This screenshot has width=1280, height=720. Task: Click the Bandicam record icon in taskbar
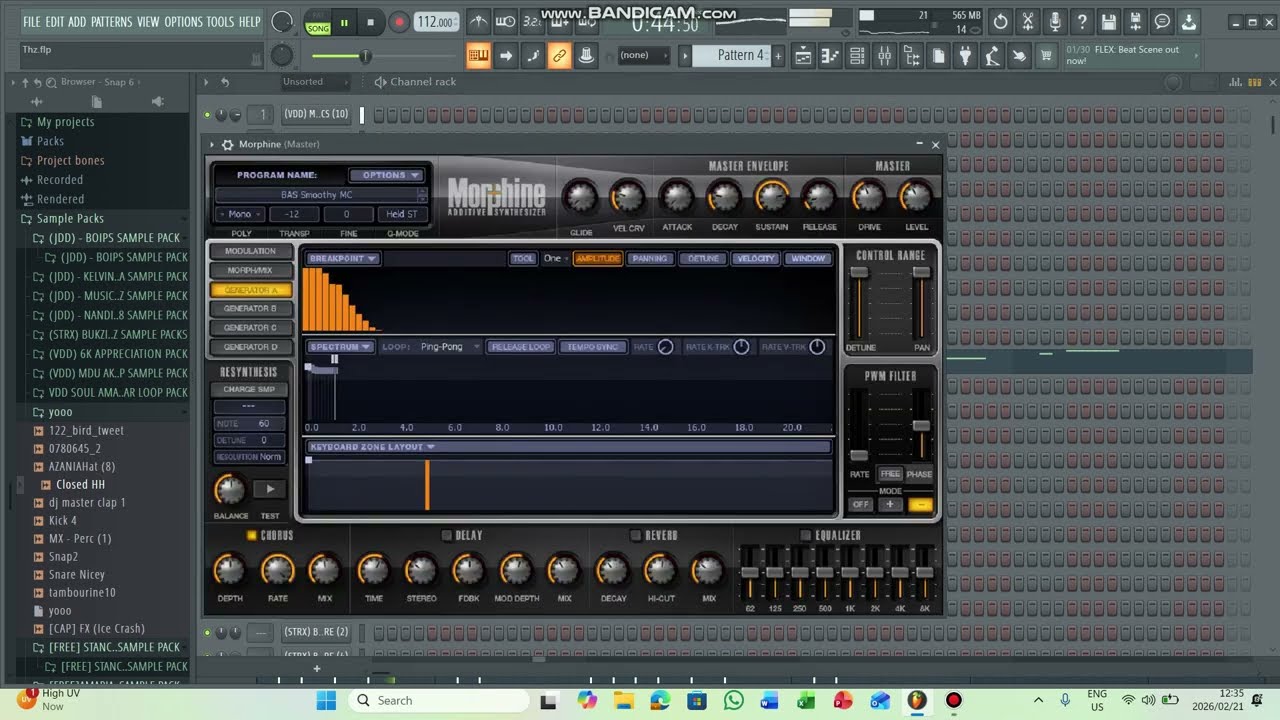tap(954, 700)
